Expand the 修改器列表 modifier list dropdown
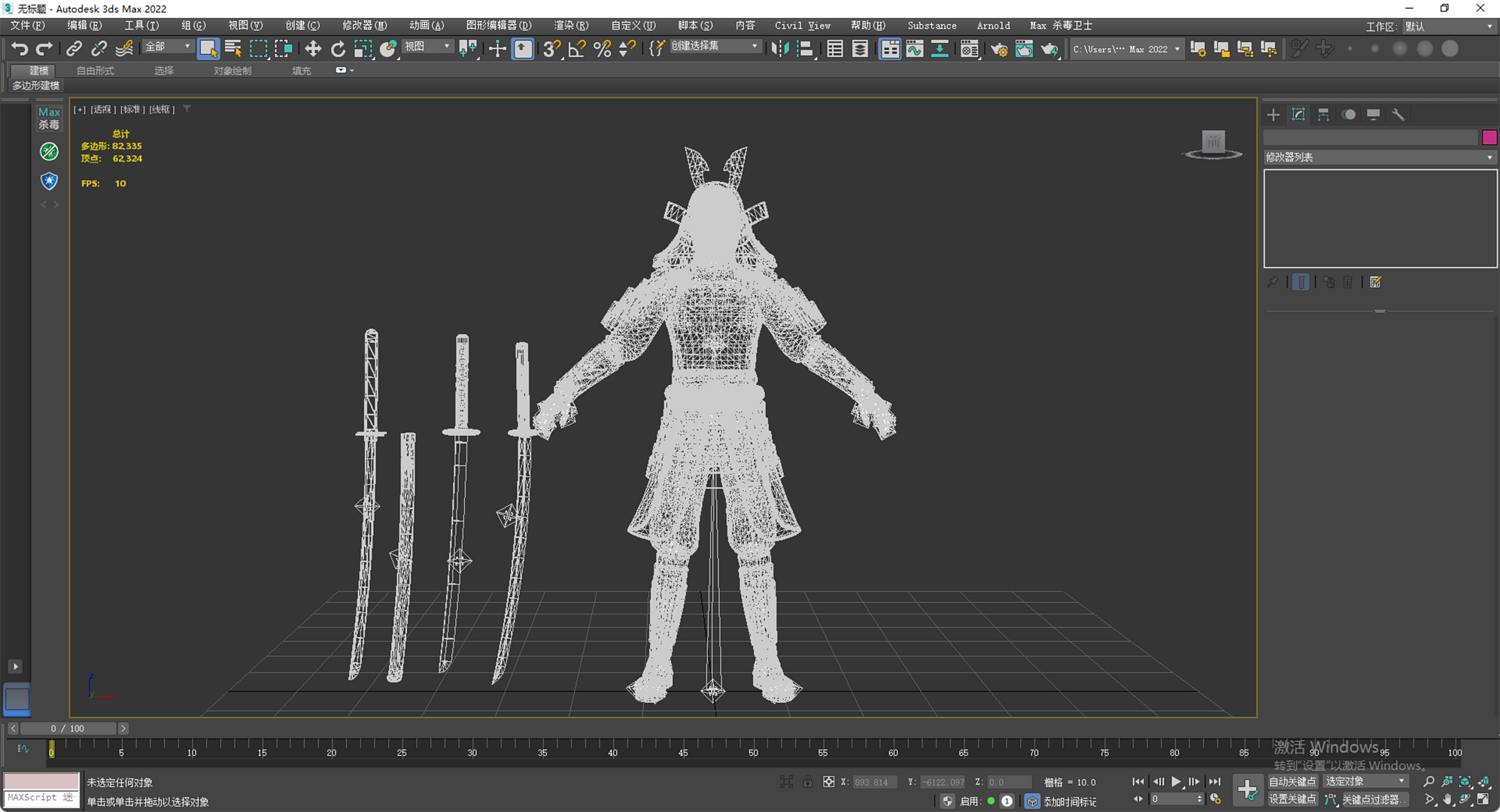The width and height of the screenshot is (1500, 812). (x=1380, y=157)
